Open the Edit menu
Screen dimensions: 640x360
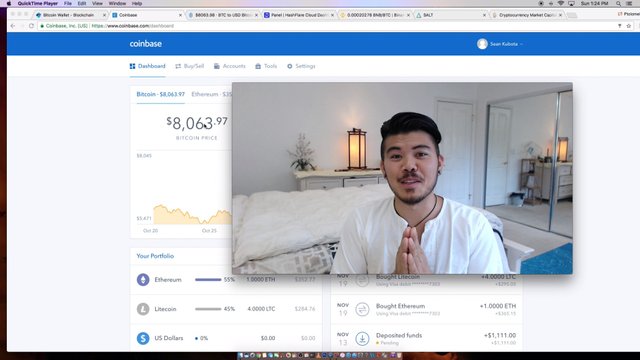tap(82, 3)
